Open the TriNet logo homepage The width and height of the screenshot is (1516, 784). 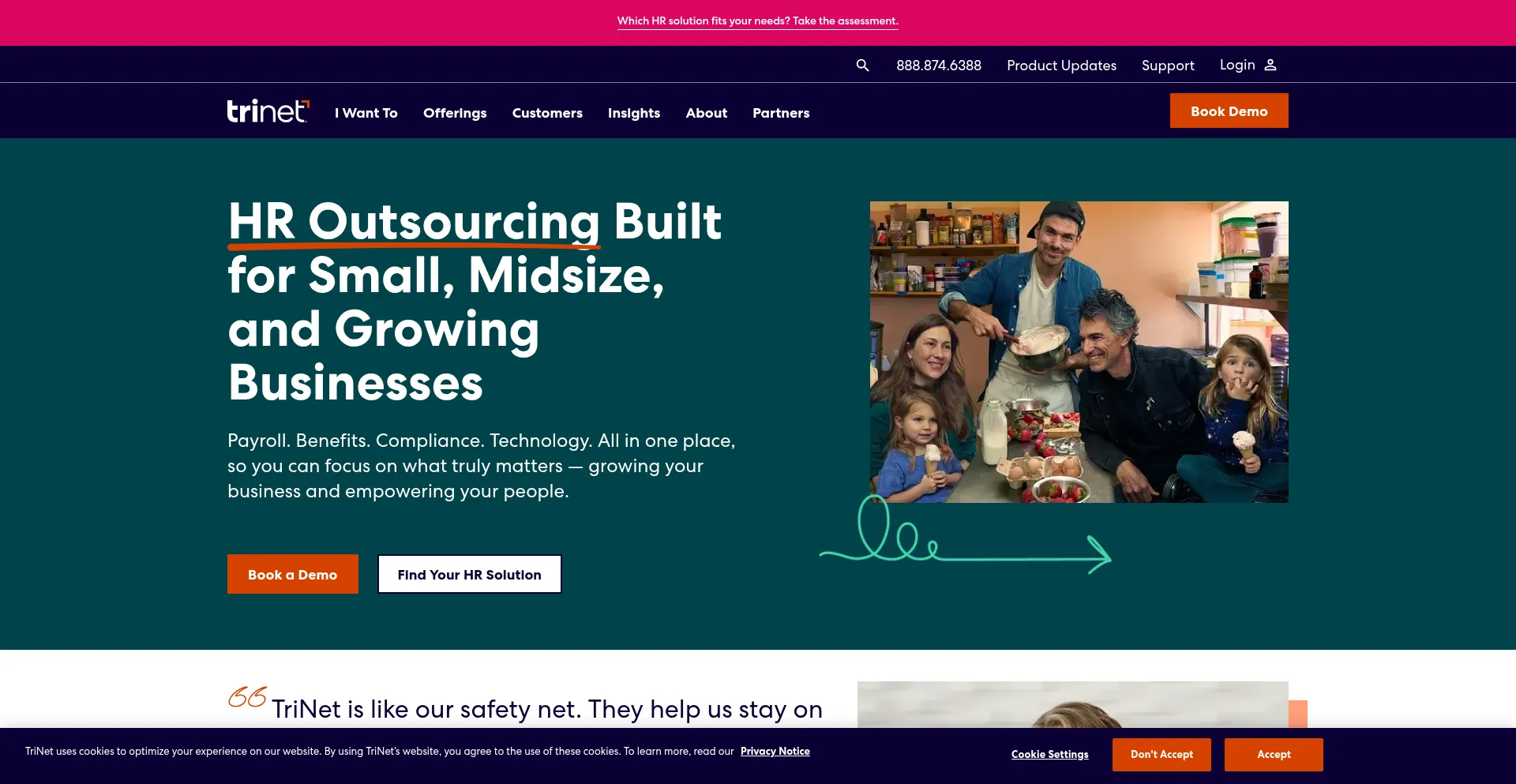[268, 111]
